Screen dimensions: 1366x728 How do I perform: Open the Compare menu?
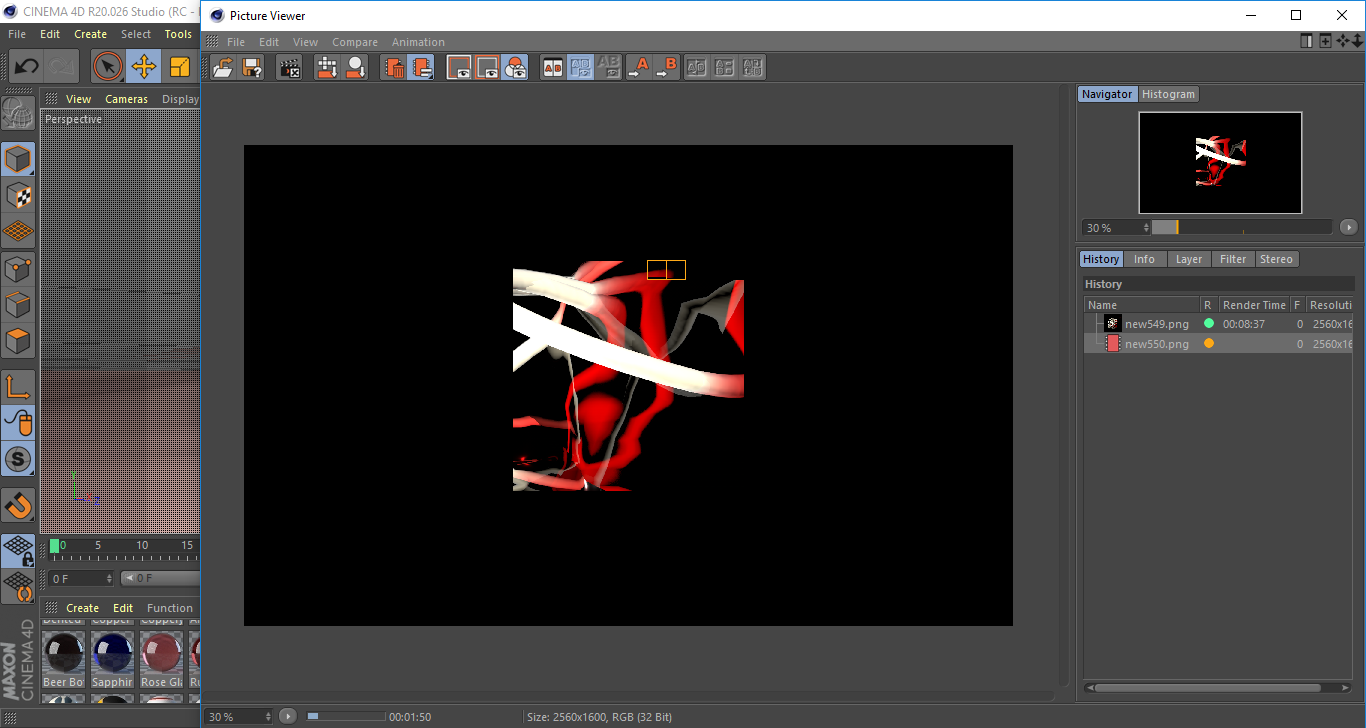click(355, 42)
